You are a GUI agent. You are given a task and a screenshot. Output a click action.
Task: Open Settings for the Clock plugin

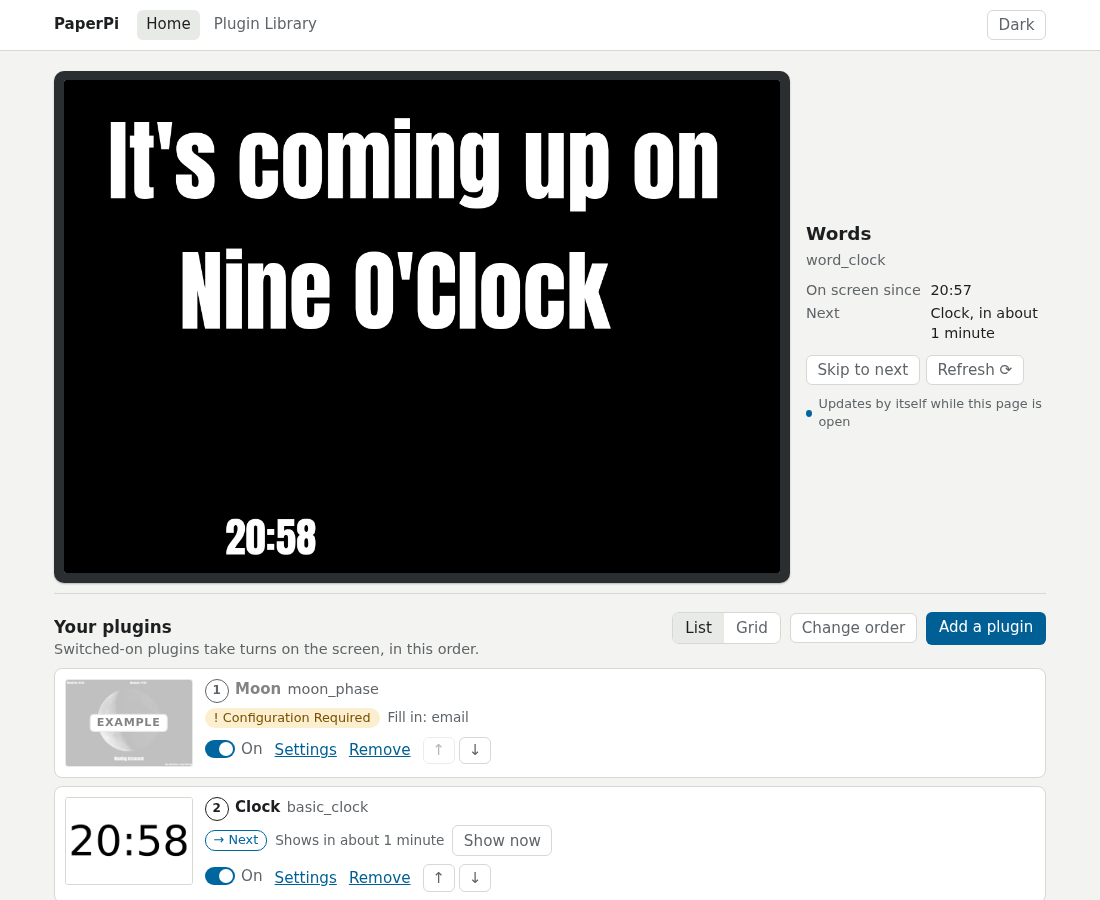[x=305, y=877]
